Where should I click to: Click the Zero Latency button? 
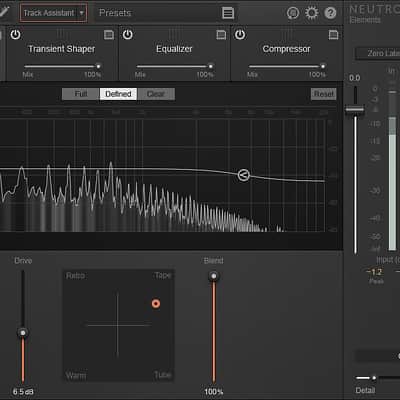coord(378,53)
